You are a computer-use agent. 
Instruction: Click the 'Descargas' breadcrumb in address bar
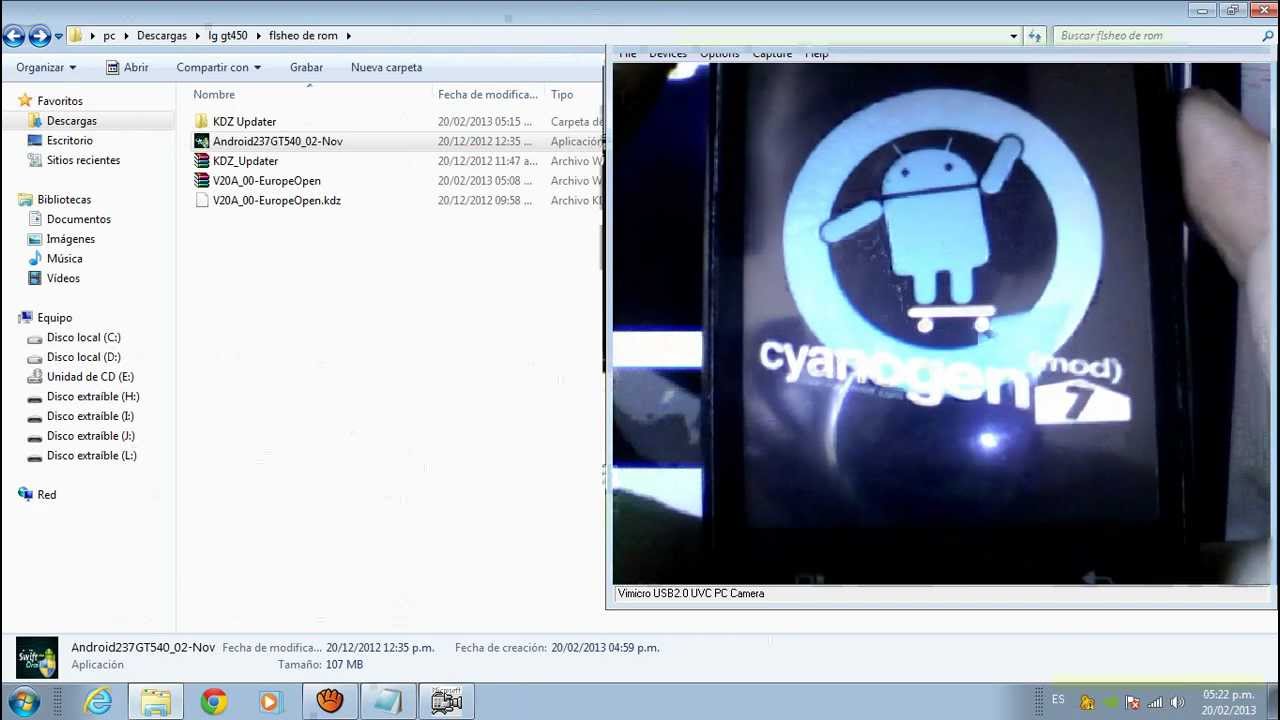(x=162, y=36)
